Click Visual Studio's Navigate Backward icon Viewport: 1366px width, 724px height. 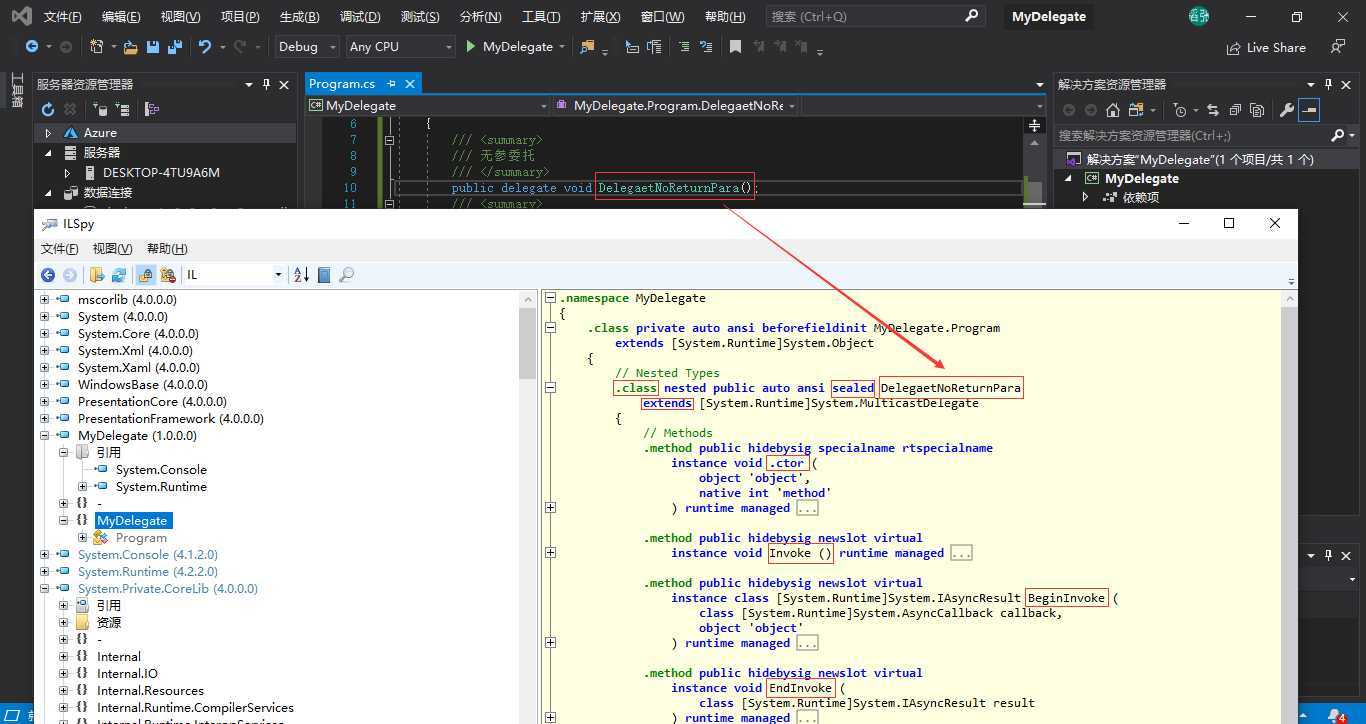coord(32,47)
